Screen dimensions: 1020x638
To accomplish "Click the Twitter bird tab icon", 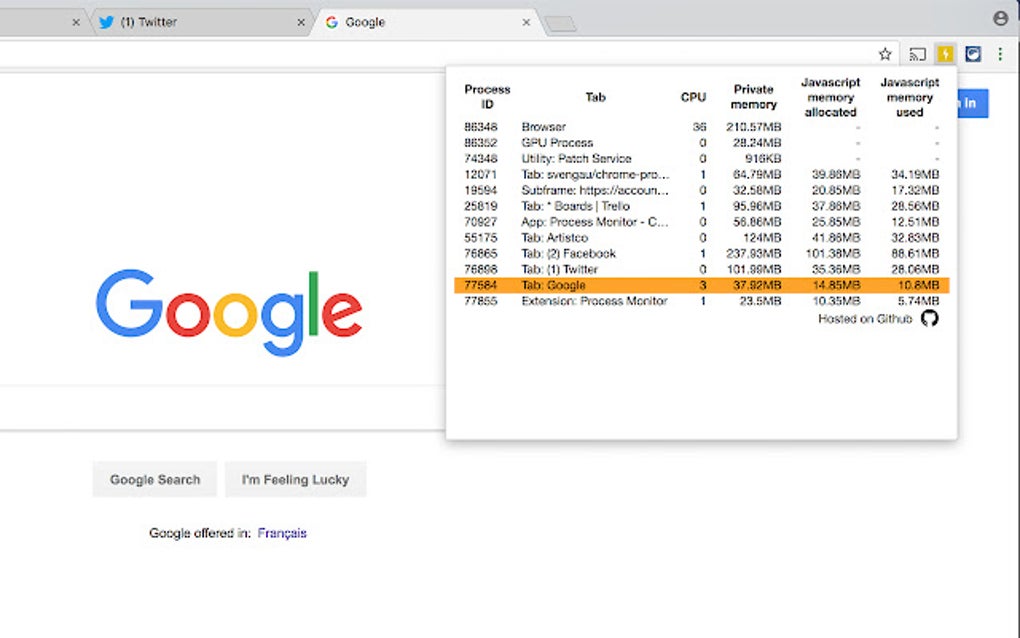I will [x=106, y=22].
